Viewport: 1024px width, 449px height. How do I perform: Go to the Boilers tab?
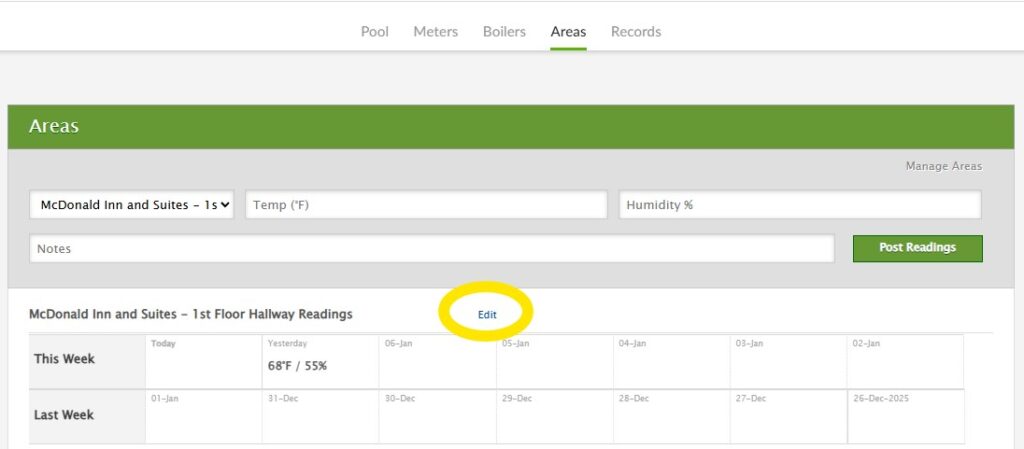504,32
